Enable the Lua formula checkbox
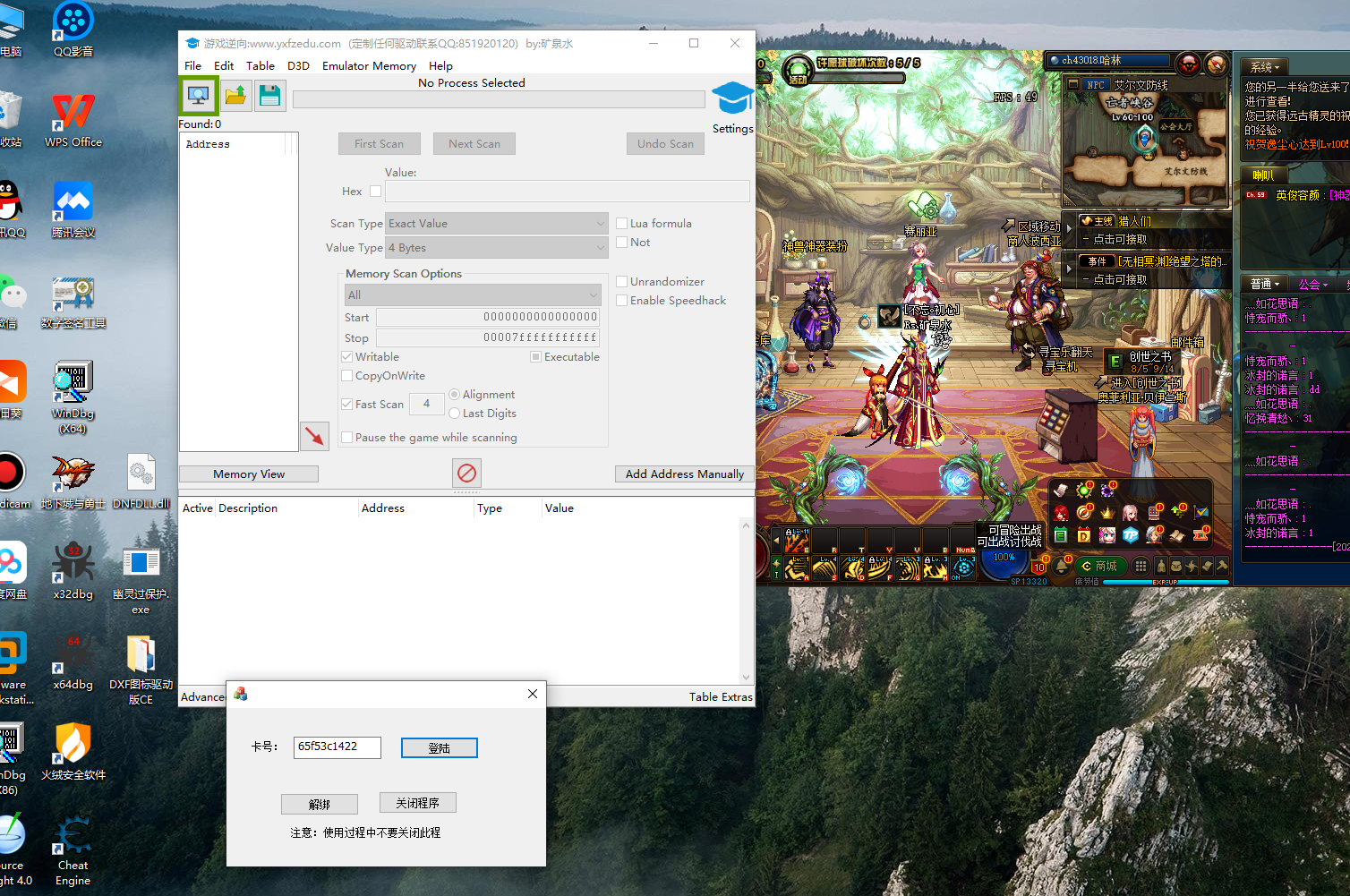This screenshot has height=896, width=1350. tap(621, 224)
